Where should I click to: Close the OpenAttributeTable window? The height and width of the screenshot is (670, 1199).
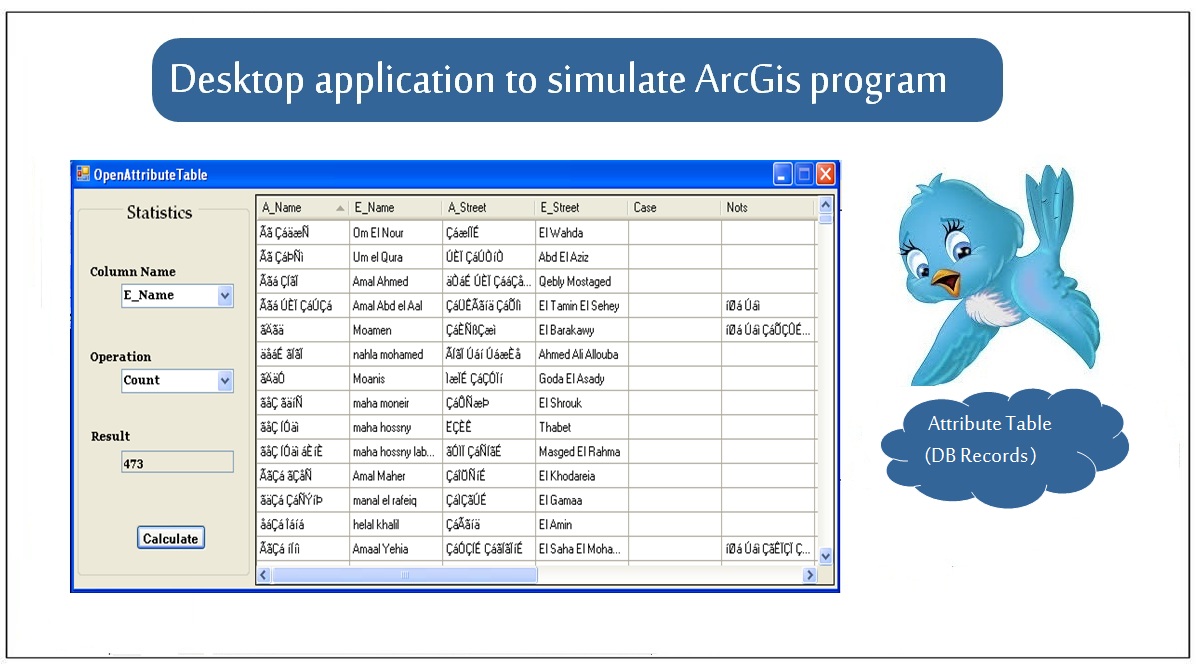coord(825,174)
